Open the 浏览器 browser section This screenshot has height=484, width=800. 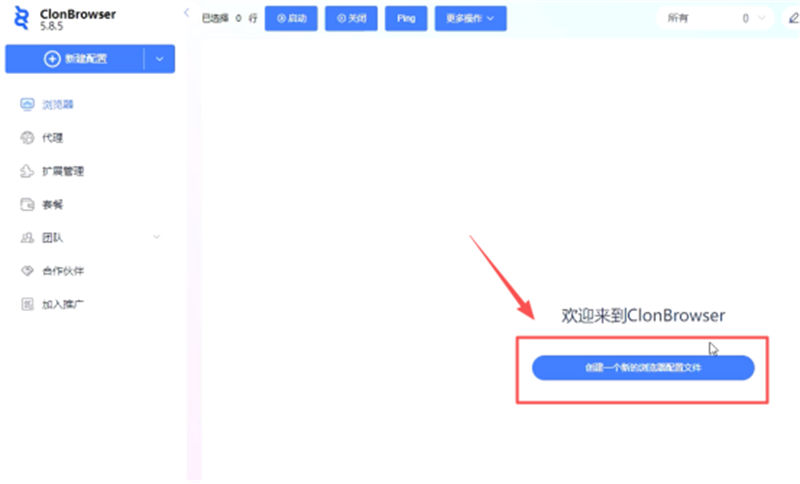58,105
